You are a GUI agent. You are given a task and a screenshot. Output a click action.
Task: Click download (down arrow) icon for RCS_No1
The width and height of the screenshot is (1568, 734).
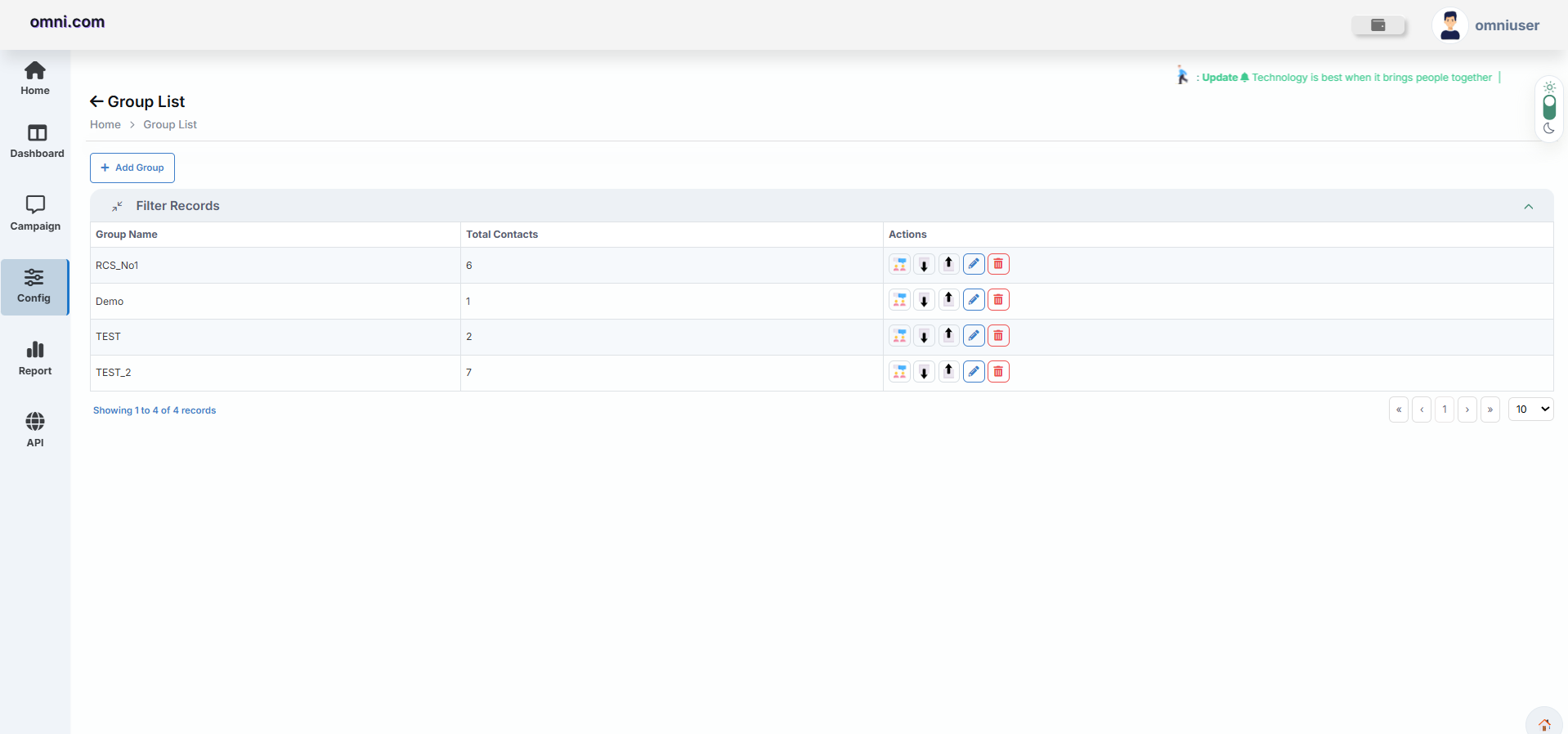(x=924, y=264)
